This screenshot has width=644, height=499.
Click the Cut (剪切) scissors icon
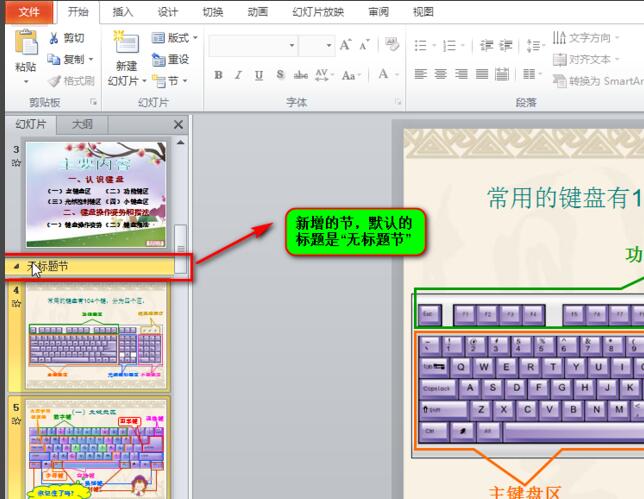tap(54, 38)
